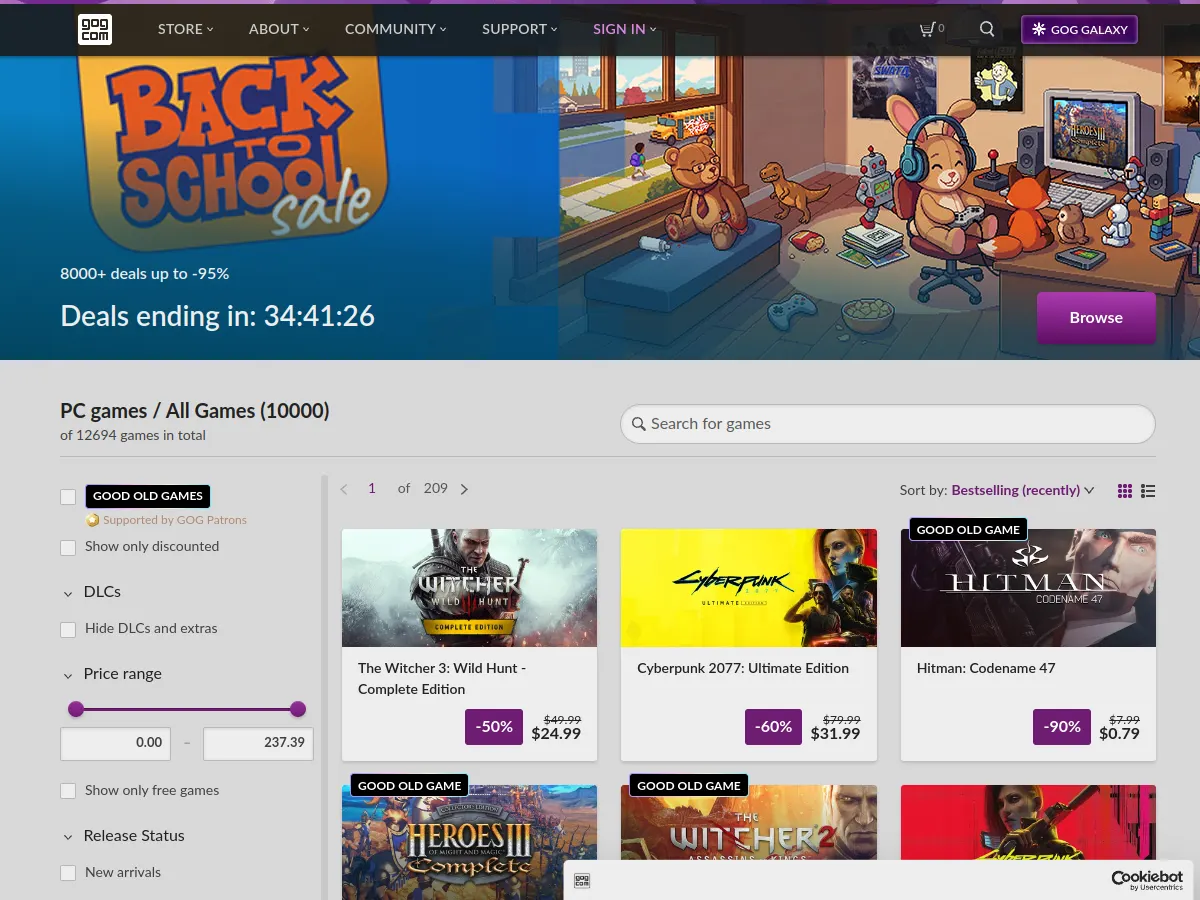The image size is (1200, 900).
Task: Click GOOD OLD GAME badge on Hitman
Action: (968, 530)
